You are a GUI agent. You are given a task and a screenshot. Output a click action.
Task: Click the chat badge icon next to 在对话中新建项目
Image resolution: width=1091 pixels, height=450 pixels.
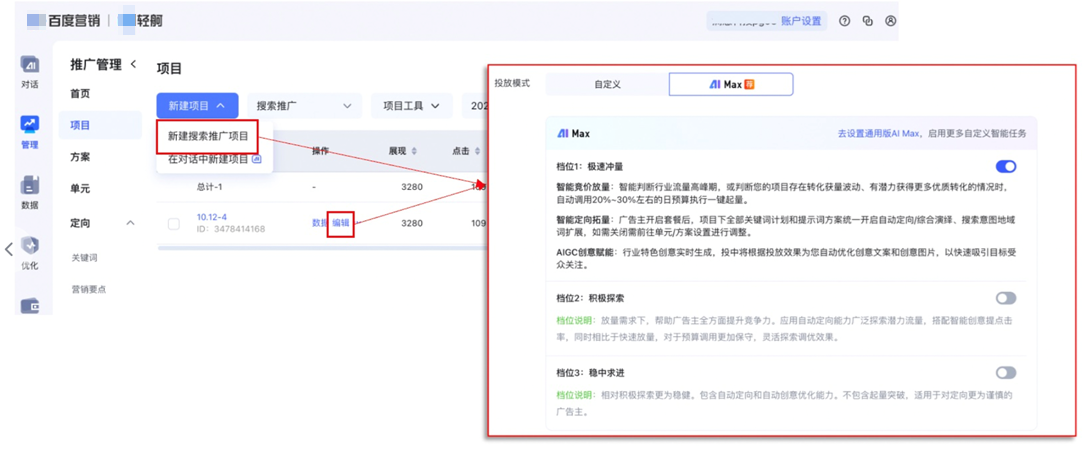[x=257, y=159]
